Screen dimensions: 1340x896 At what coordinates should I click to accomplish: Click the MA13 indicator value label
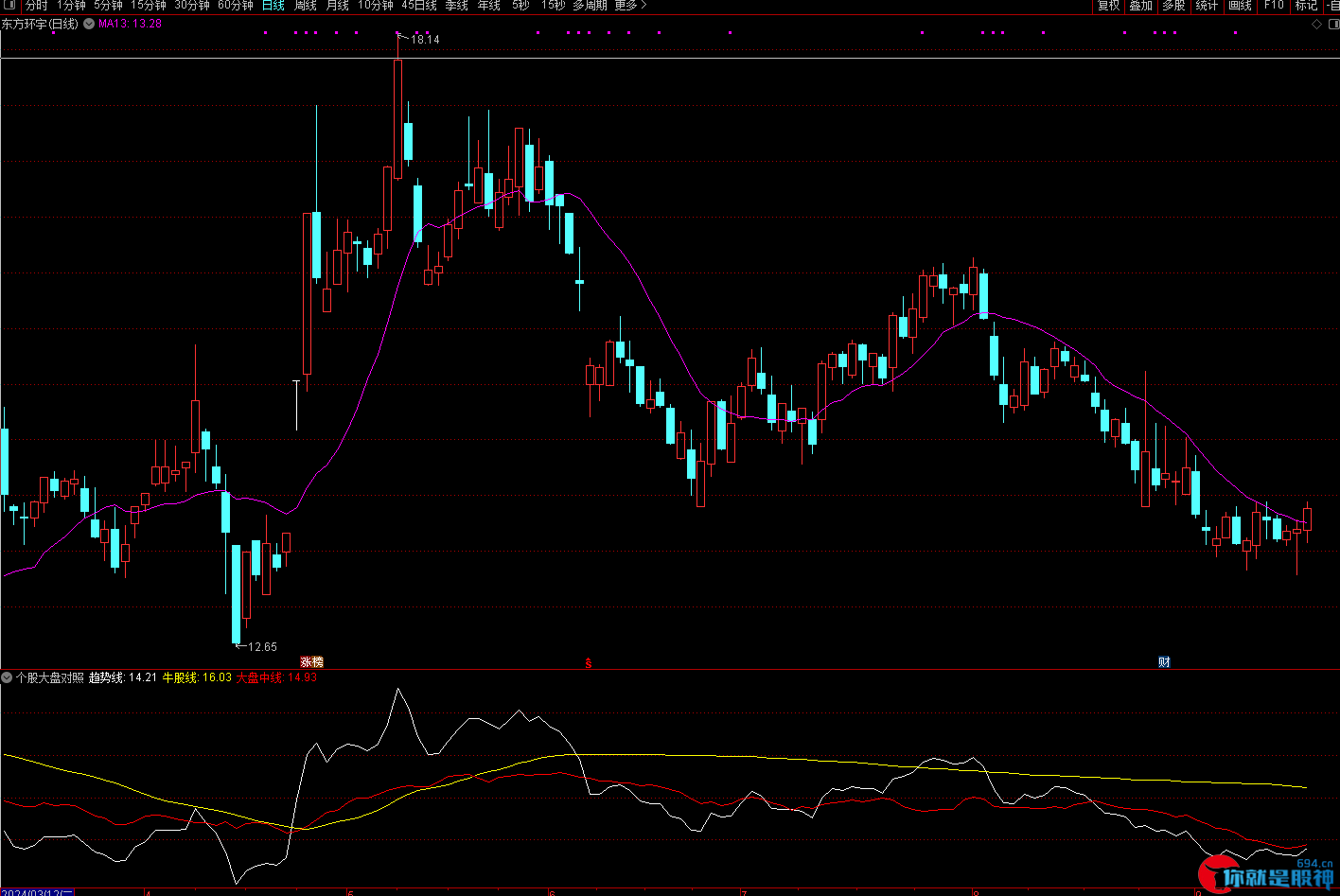tap(131, 24)
